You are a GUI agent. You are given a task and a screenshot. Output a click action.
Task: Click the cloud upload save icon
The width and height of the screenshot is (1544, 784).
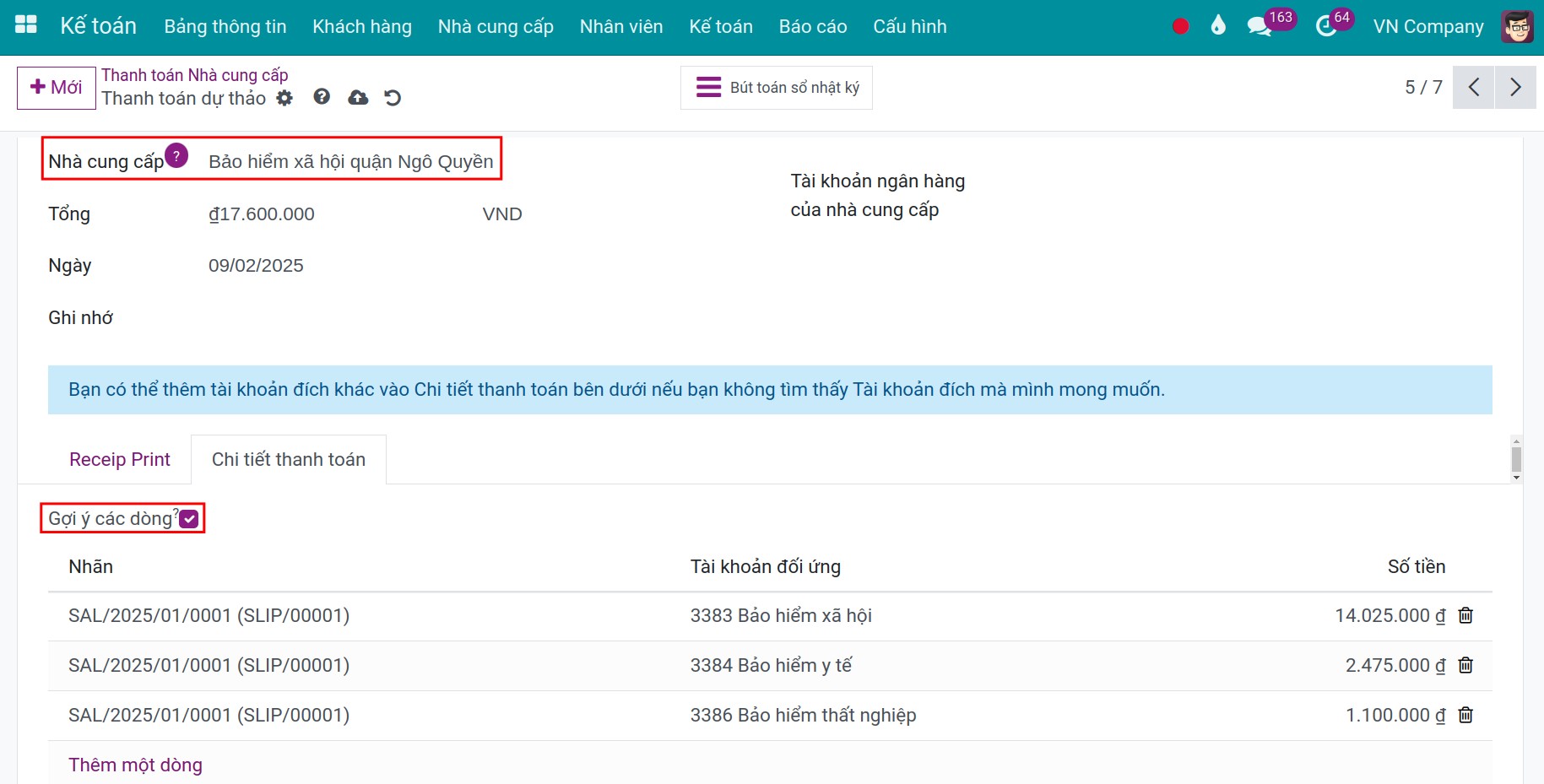[358, 98]
